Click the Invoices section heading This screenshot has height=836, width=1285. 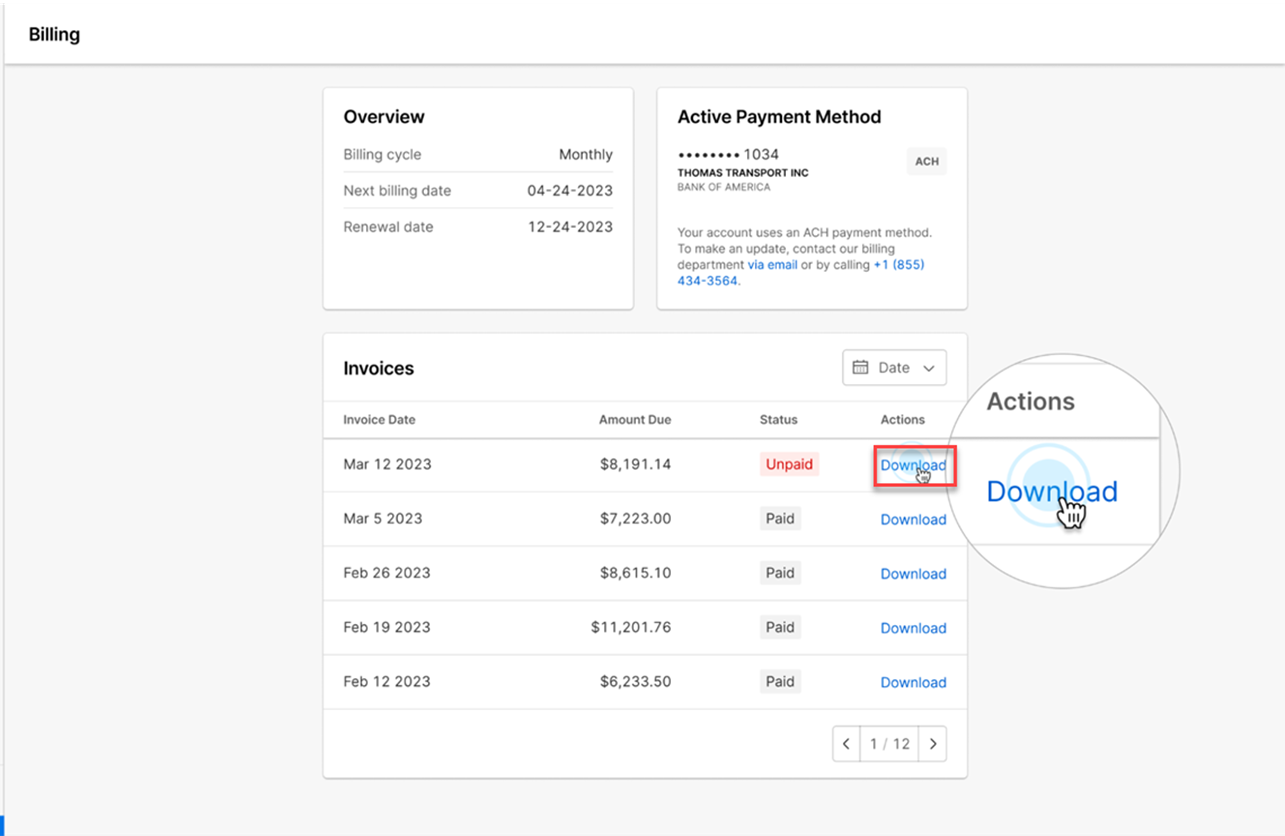(379, 368)
